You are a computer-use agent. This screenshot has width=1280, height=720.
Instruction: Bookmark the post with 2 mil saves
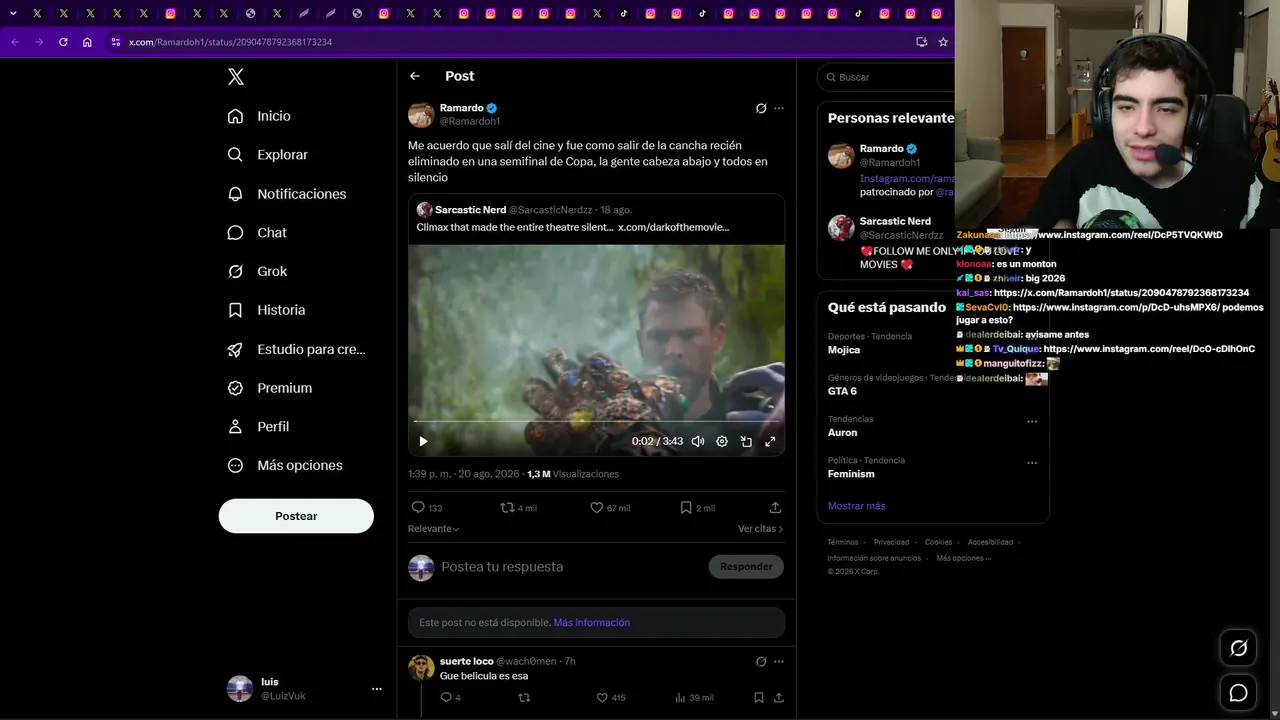[x=697, y=508]
